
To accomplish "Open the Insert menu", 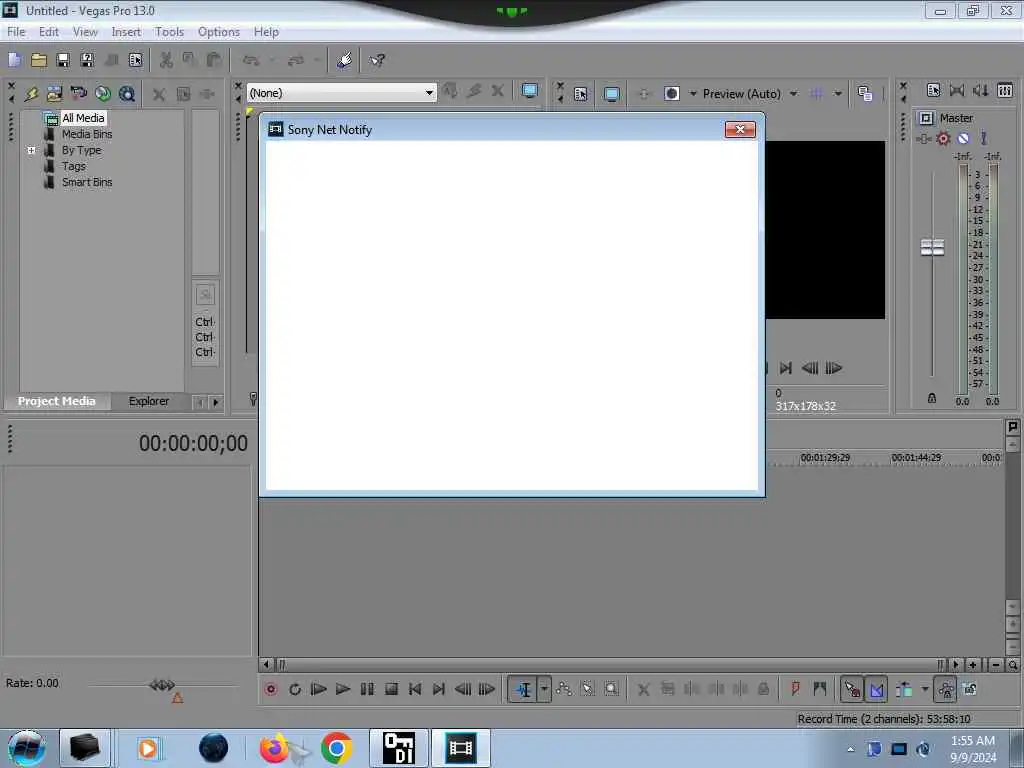I will point(126,32).
